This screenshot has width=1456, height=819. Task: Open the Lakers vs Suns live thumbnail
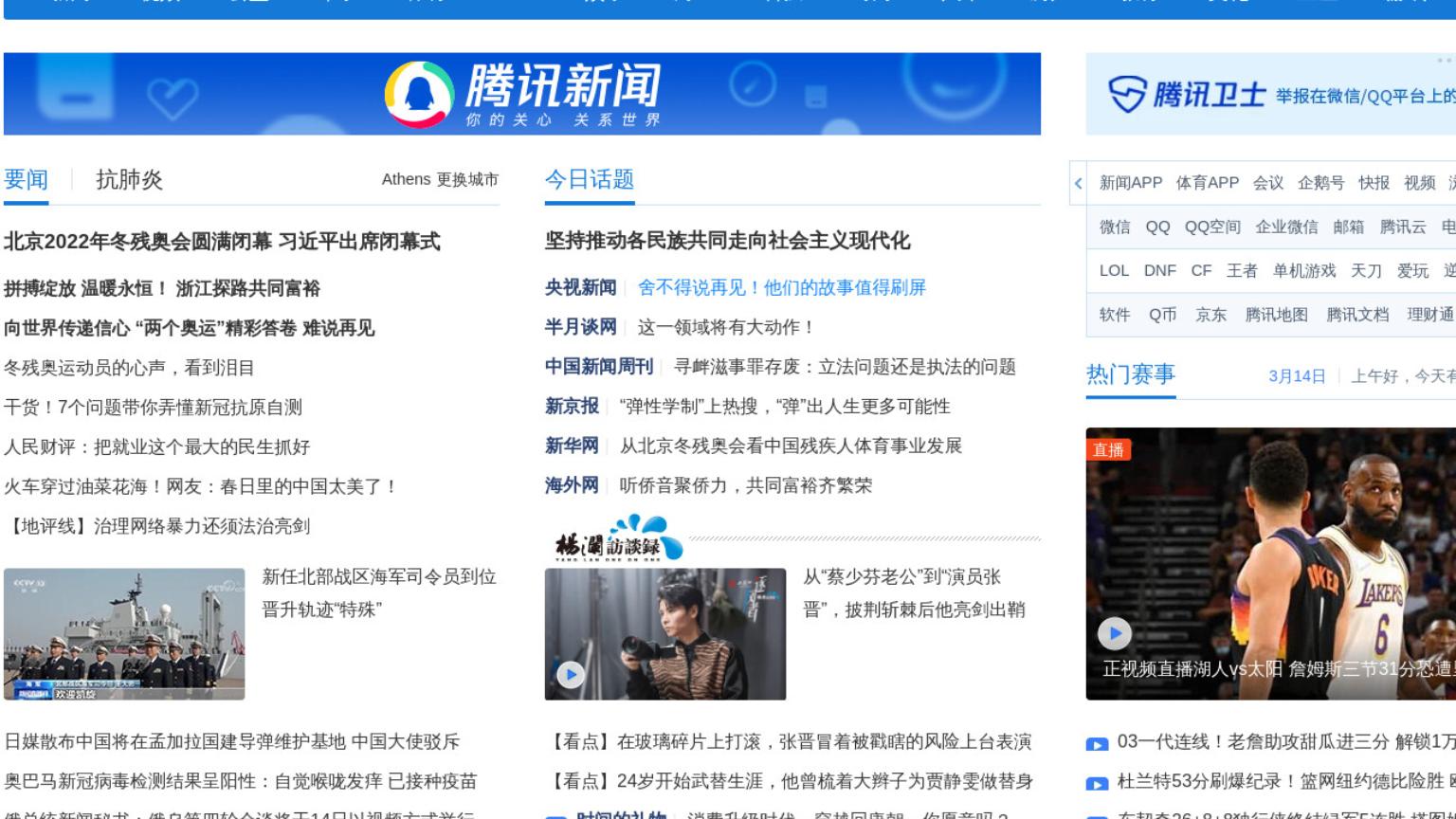pos(1271,564)
